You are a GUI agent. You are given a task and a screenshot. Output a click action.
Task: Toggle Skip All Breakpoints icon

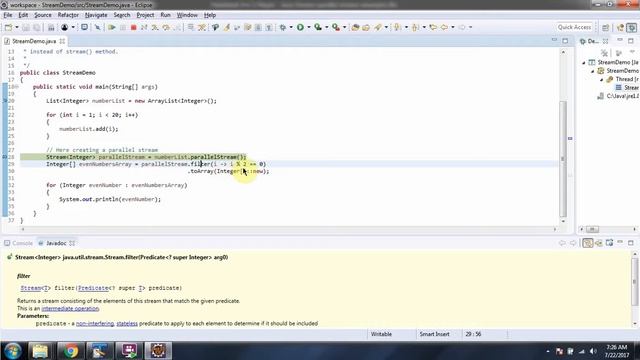click(x=97, y=27)
